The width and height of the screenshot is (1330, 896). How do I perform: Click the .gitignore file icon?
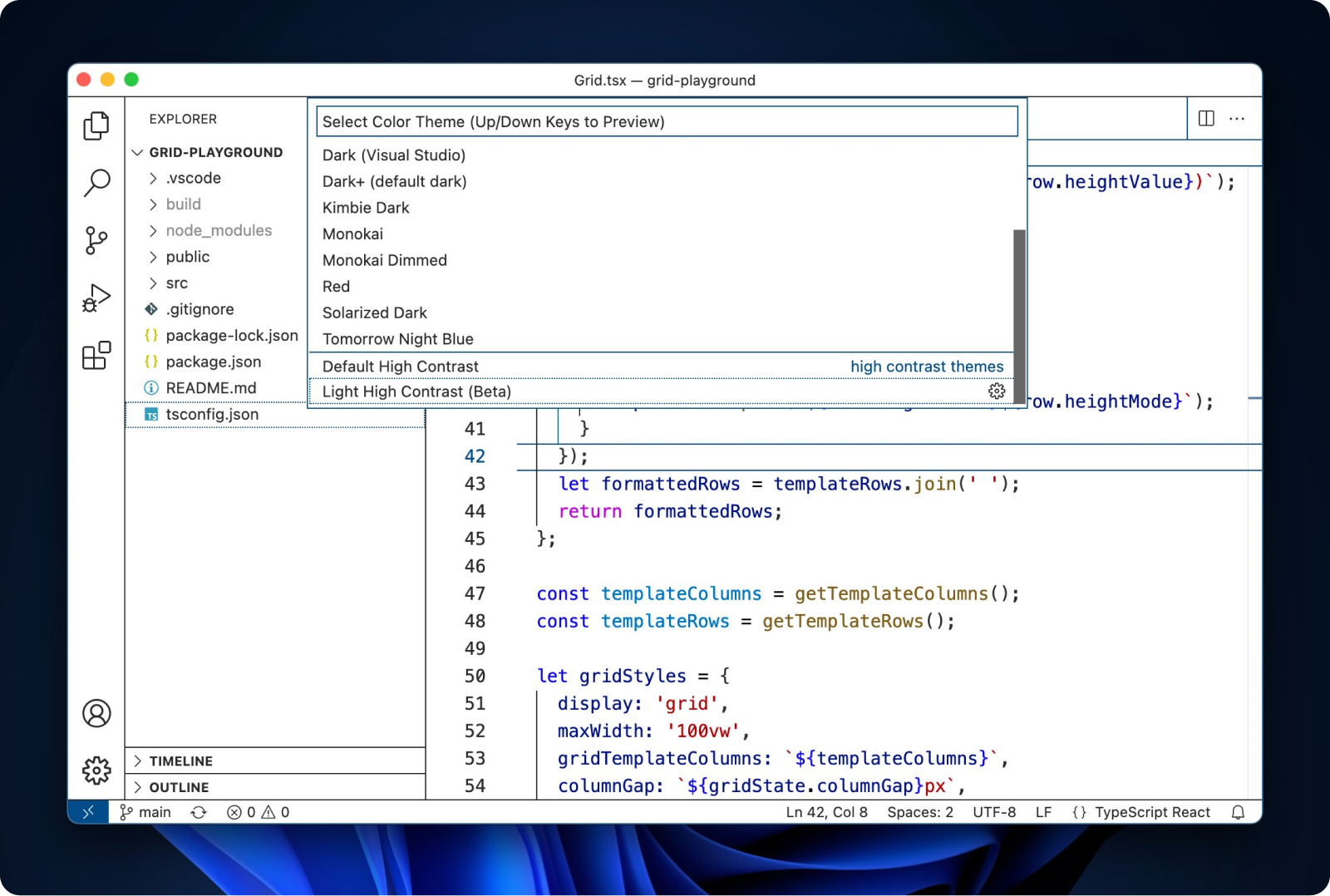[151, 309]
